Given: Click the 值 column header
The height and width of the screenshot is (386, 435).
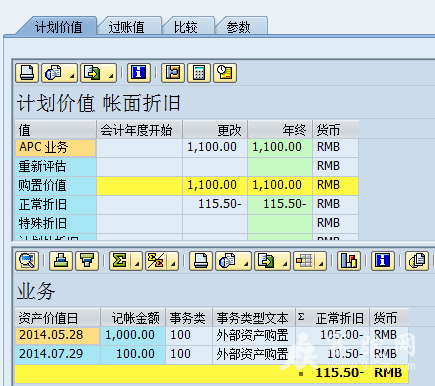Looking at the screenshot, I should (55, 129).
